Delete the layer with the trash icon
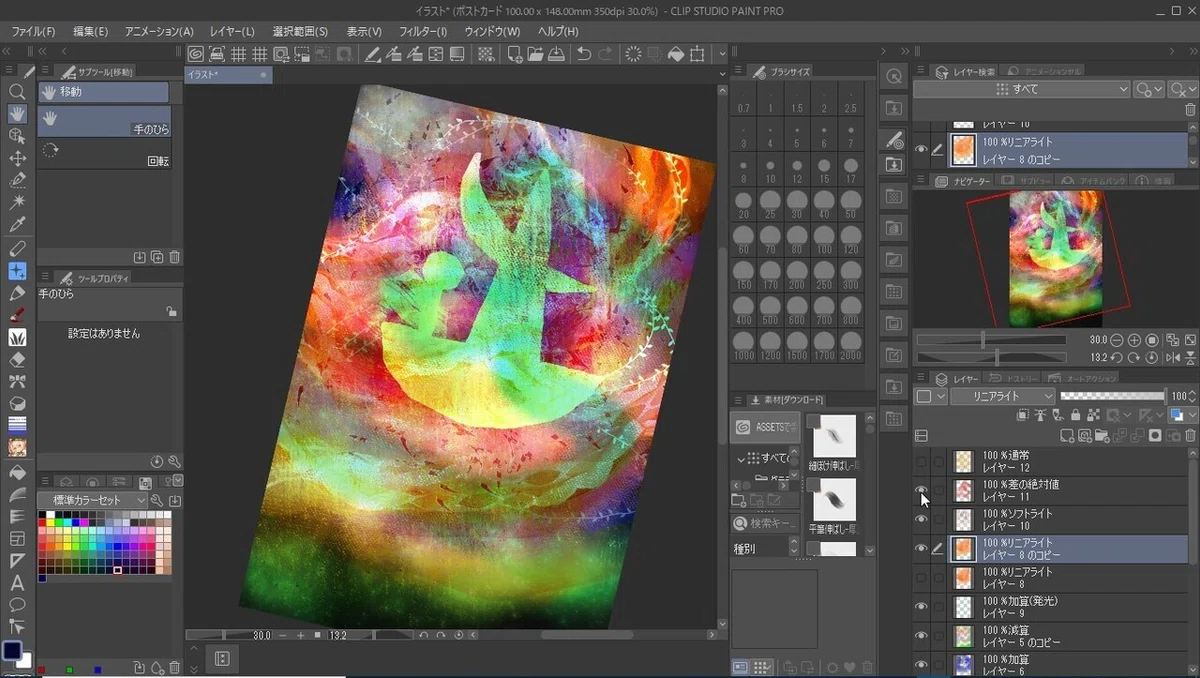The height and width of the screenshot is (678, 1200). (1190, 436)
